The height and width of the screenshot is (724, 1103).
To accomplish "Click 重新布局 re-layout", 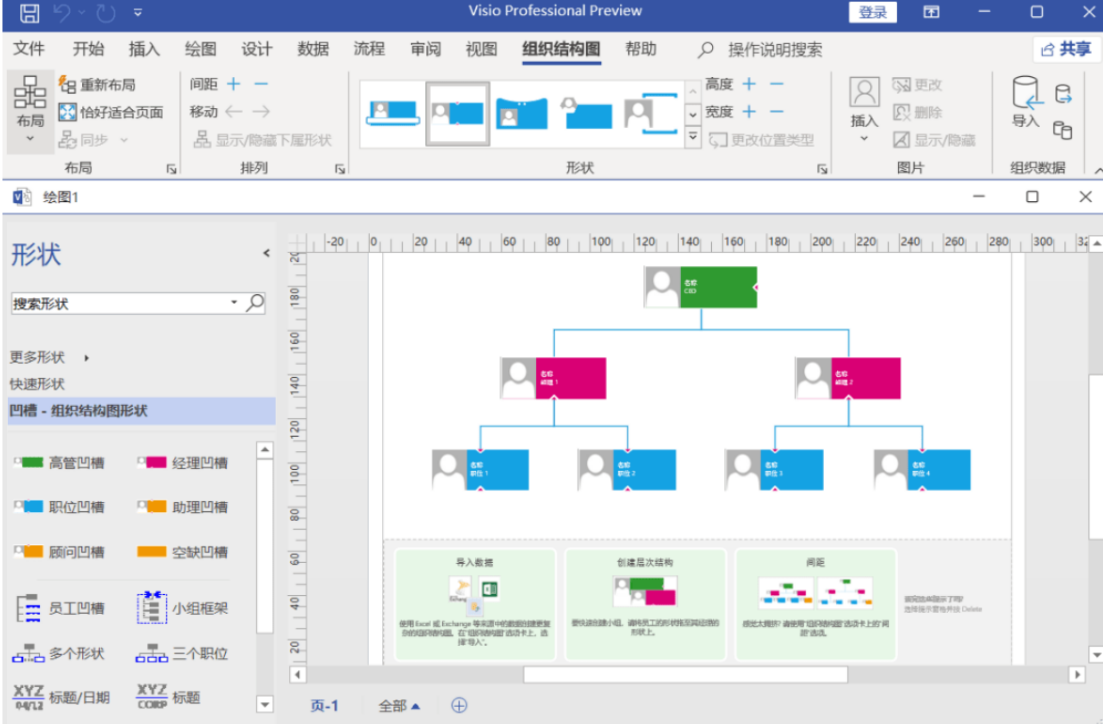I will [x=97, y=84].
